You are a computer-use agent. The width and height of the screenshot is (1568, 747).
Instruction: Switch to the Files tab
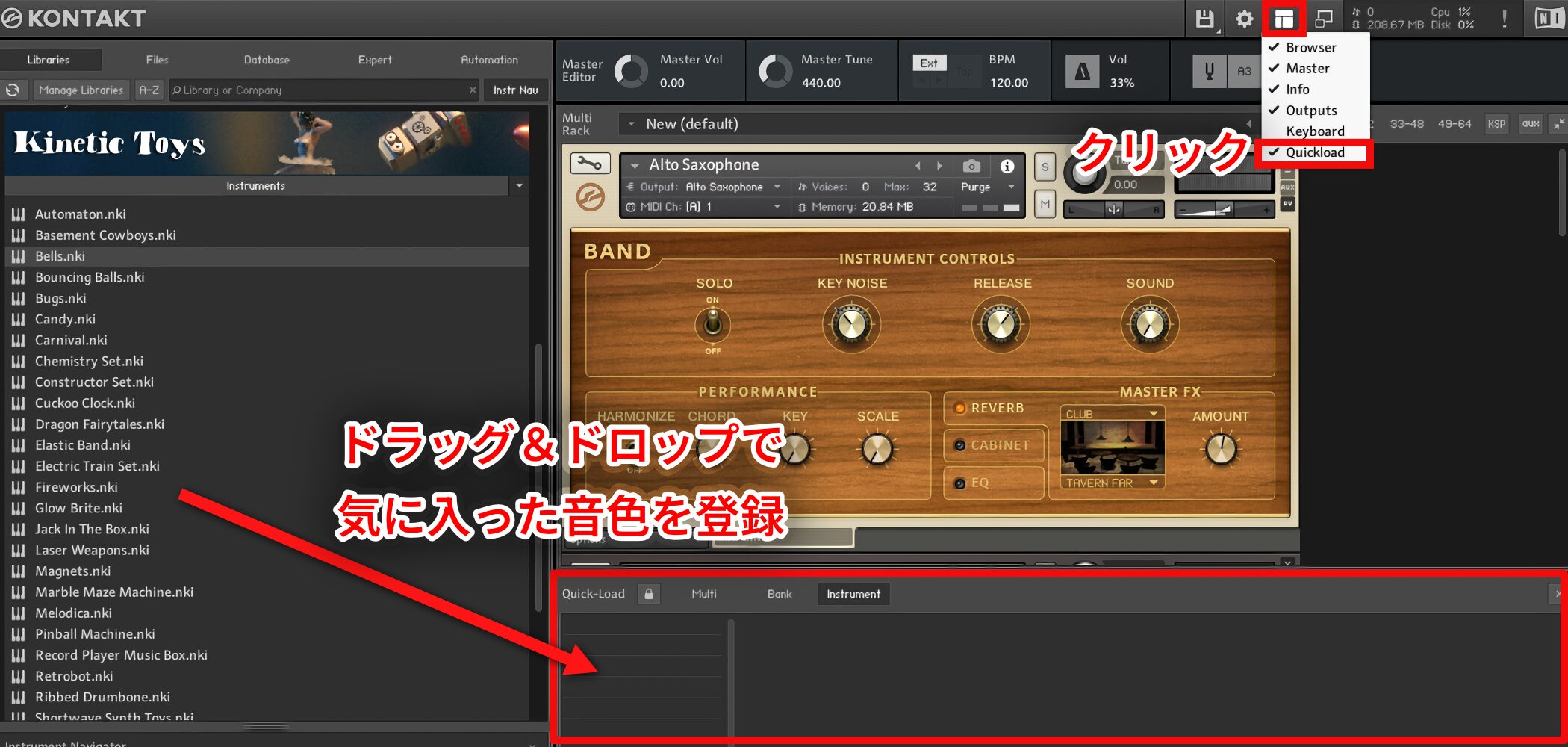click(157, 60)
